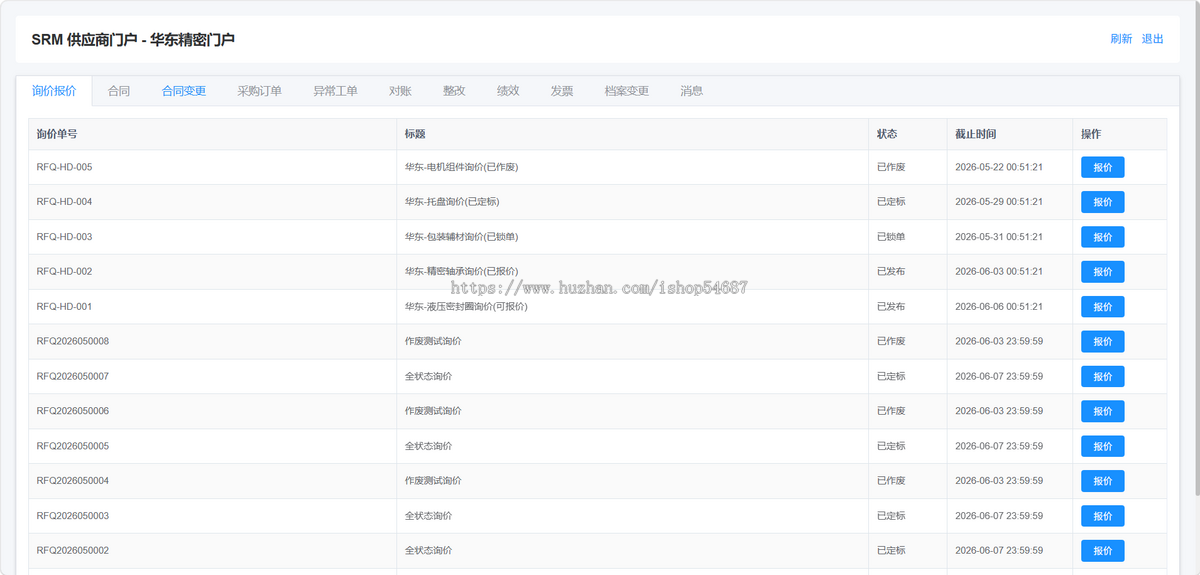Open the 整改 tab
Screen dimensions: 1200x575
tap(454, 91)
